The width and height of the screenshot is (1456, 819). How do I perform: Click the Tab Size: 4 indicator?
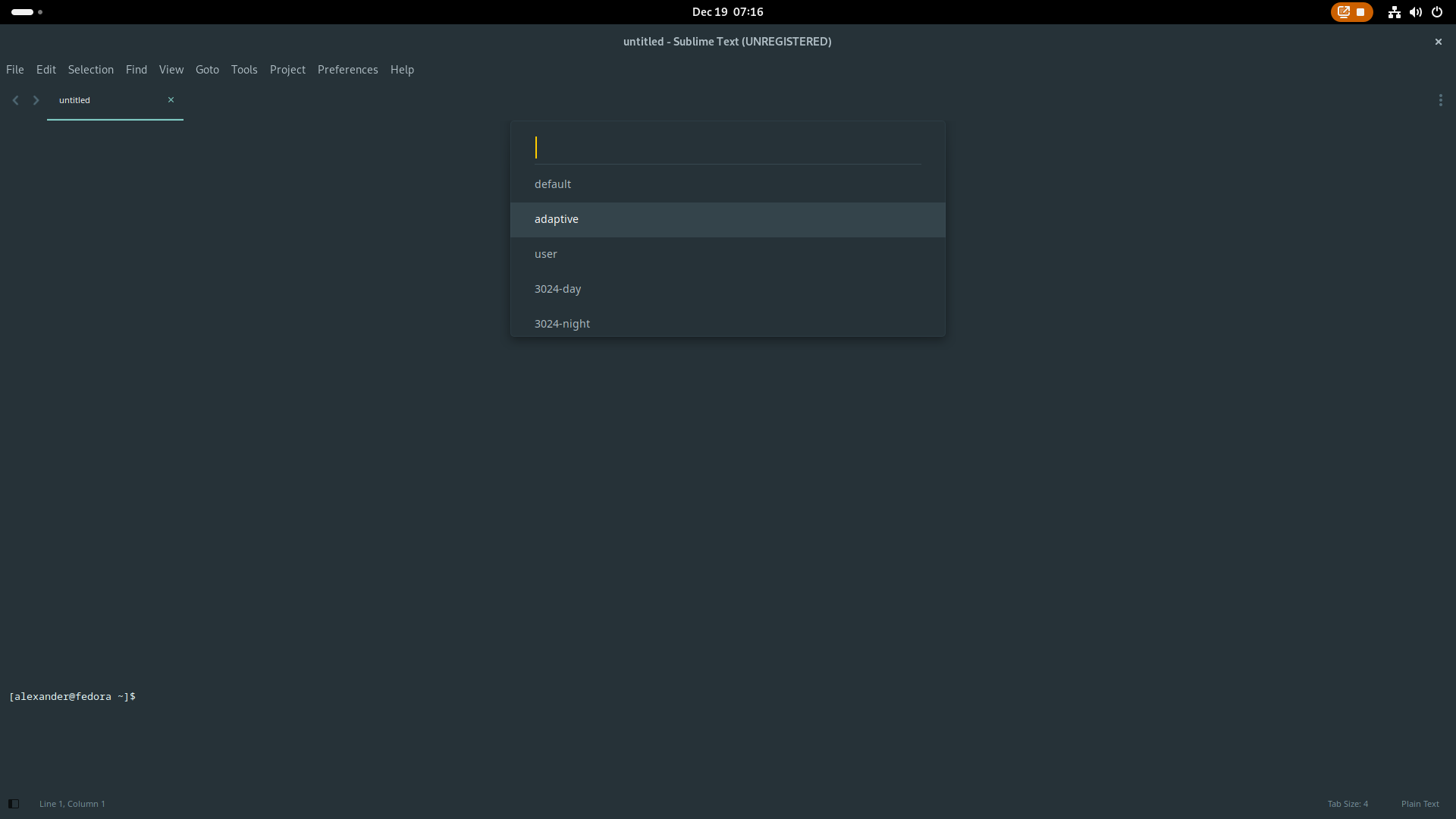(1348, 804)
